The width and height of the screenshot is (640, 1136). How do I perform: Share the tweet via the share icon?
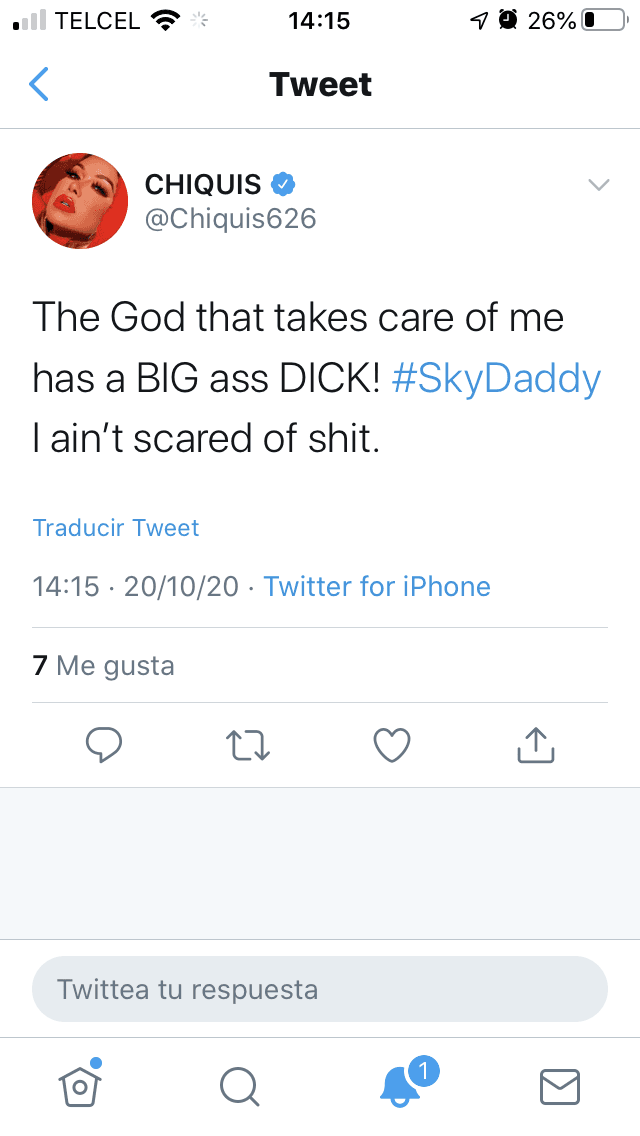pos(535,744)
